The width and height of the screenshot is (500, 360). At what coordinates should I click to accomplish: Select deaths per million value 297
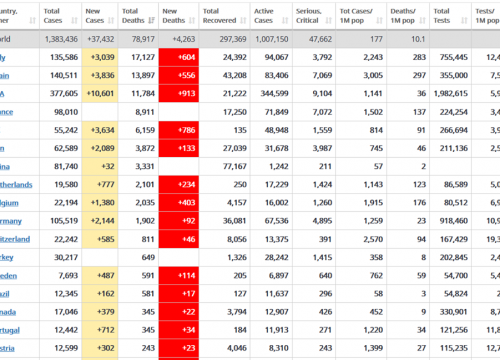(419, 75)
